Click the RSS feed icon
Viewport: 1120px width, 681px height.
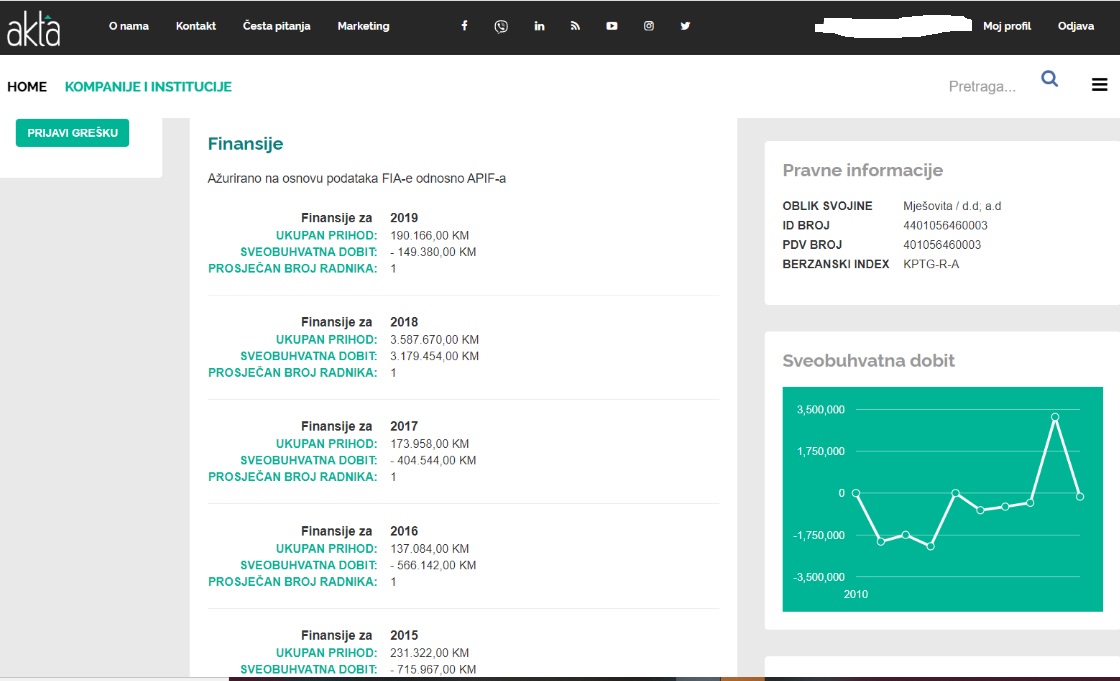coord(575,26)
